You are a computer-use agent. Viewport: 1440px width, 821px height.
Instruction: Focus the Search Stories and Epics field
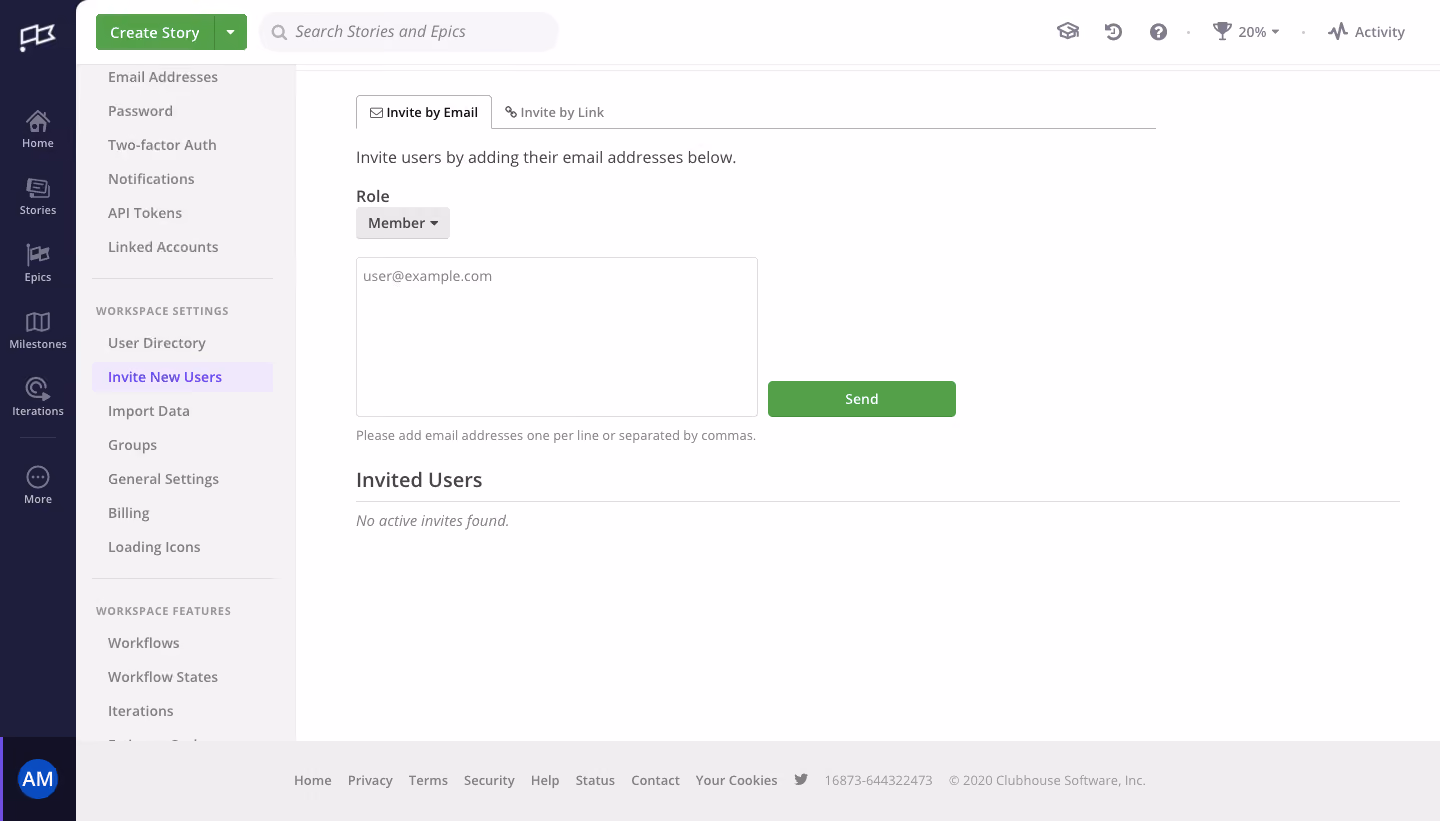[409, 32]
